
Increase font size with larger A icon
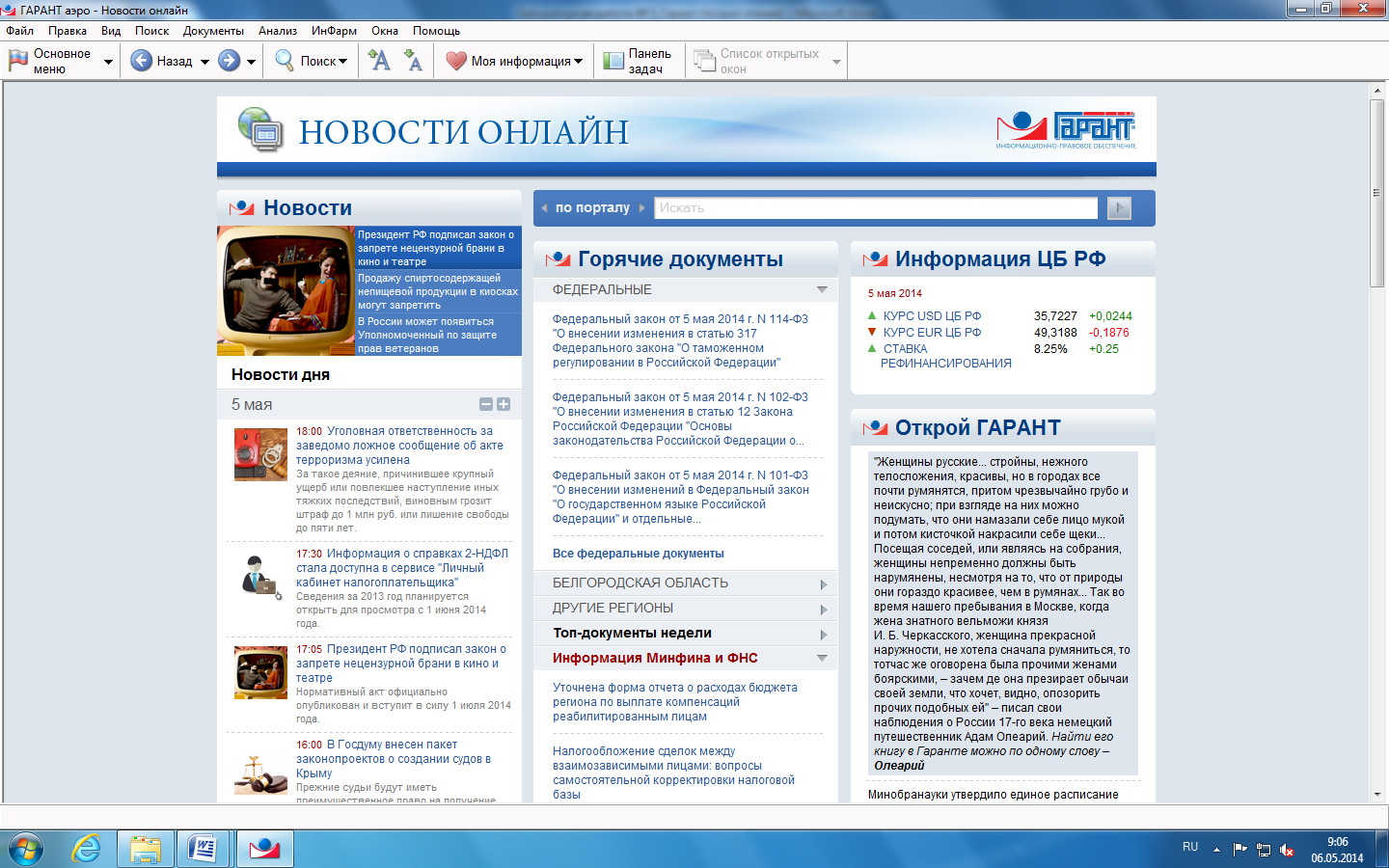(379, 61)
